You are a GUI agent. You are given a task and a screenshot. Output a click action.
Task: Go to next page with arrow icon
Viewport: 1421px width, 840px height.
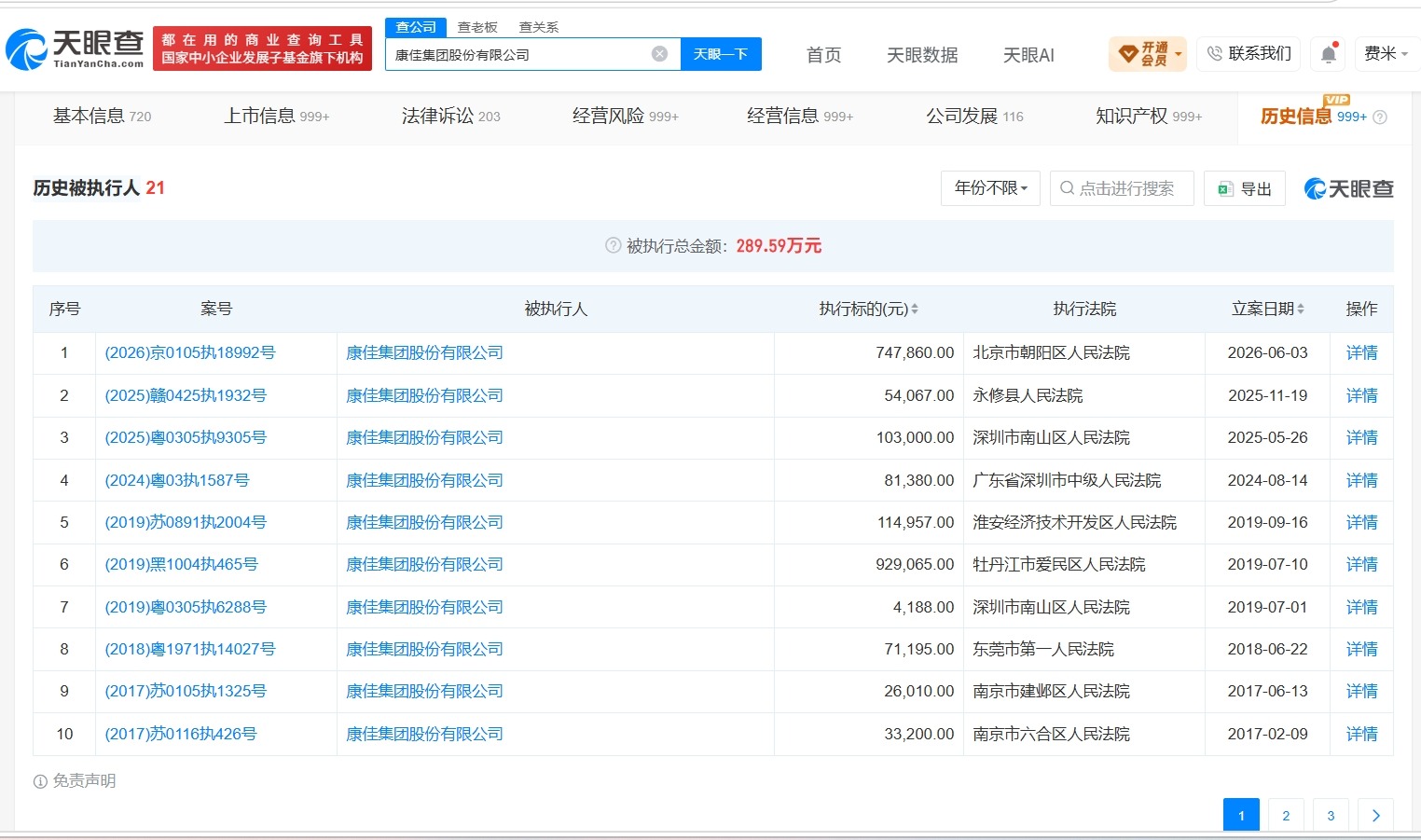pos(1375,816)
